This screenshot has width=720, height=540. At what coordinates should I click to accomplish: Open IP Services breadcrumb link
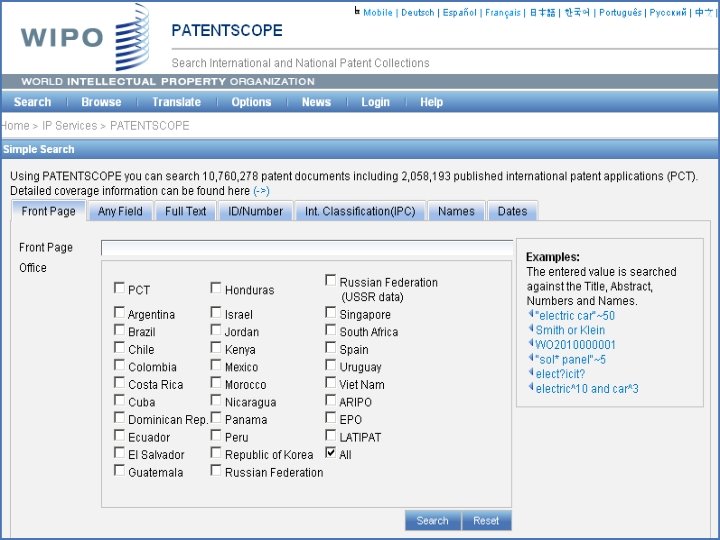tap(70, 126)
